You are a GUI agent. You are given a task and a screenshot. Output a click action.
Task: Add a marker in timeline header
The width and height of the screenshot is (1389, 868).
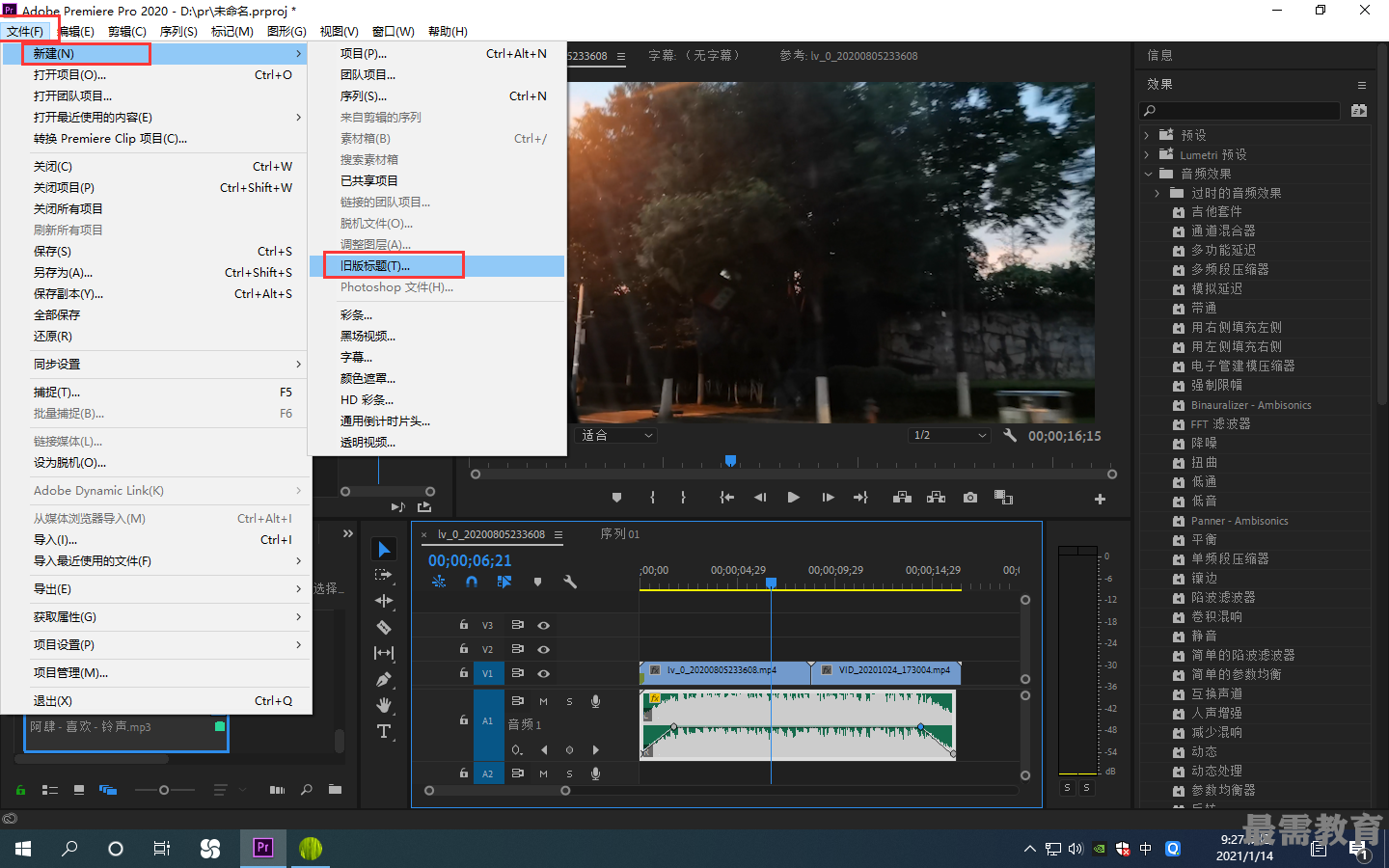click(537, 582)
